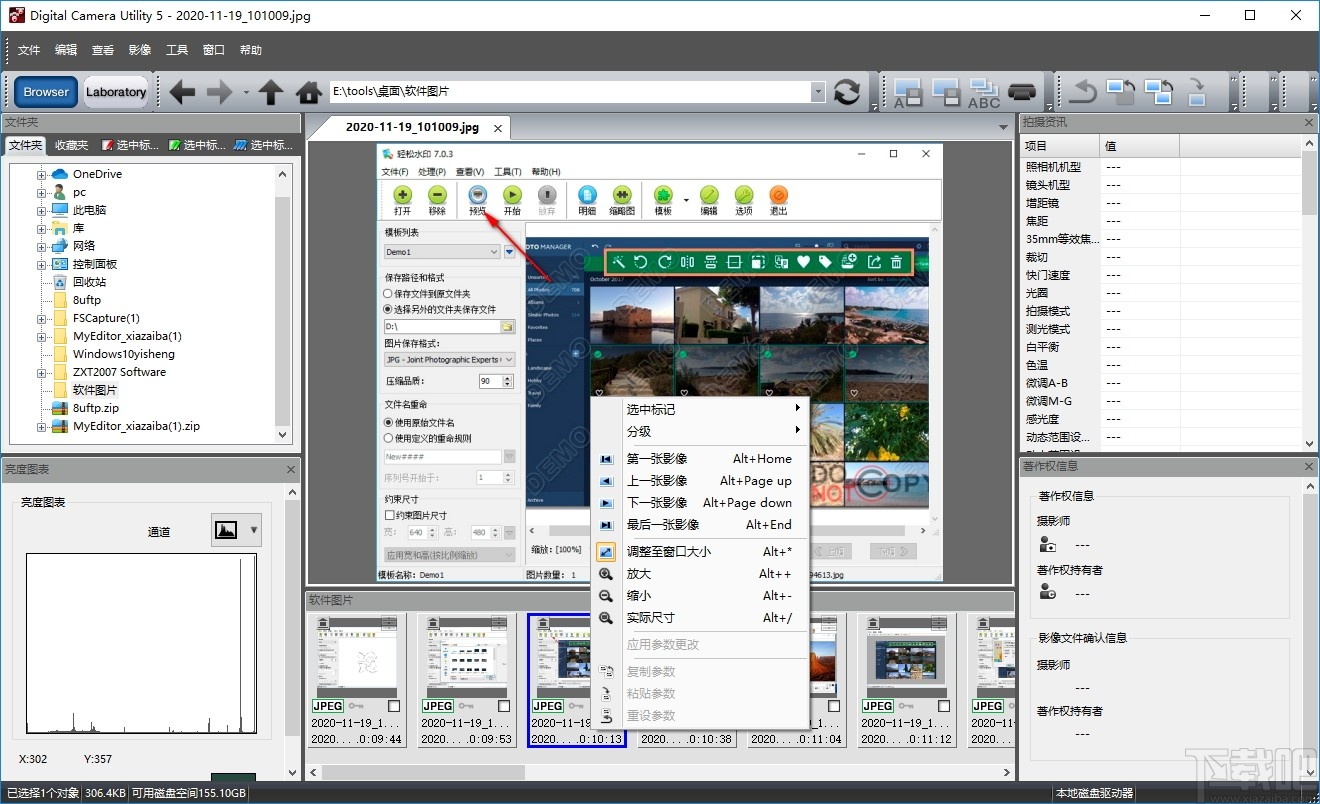Choose 实际尺寸 in context menu
The height and width of the screenshot is (804, 1320).
click(x=699, y=618)
